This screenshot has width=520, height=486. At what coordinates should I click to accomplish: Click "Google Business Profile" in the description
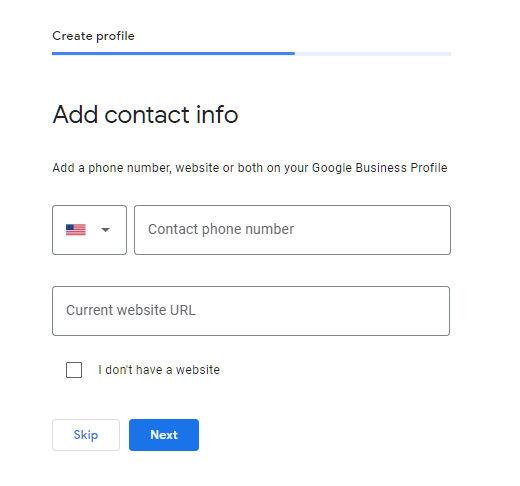click(x=380, y=168)
